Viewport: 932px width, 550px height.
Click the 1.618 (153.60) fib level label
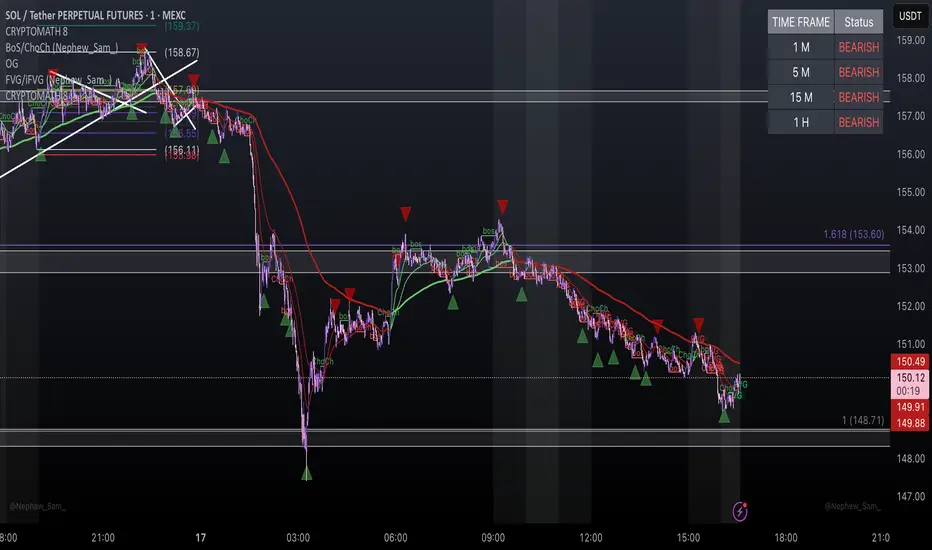(854, 234)
